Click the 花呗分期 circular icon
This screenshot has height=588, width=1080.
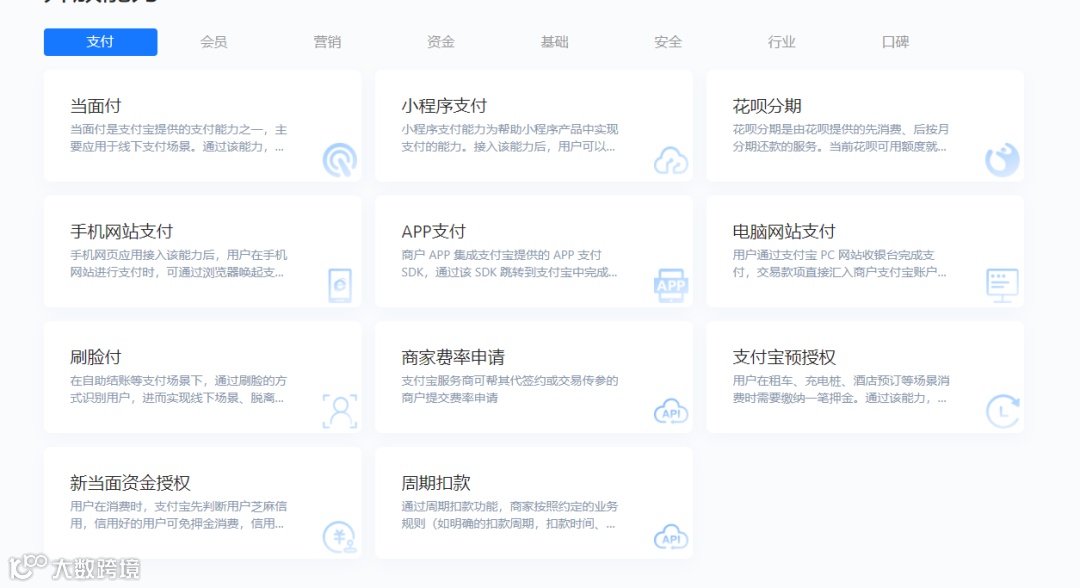pyautogui.click(x=1002, y=160)
